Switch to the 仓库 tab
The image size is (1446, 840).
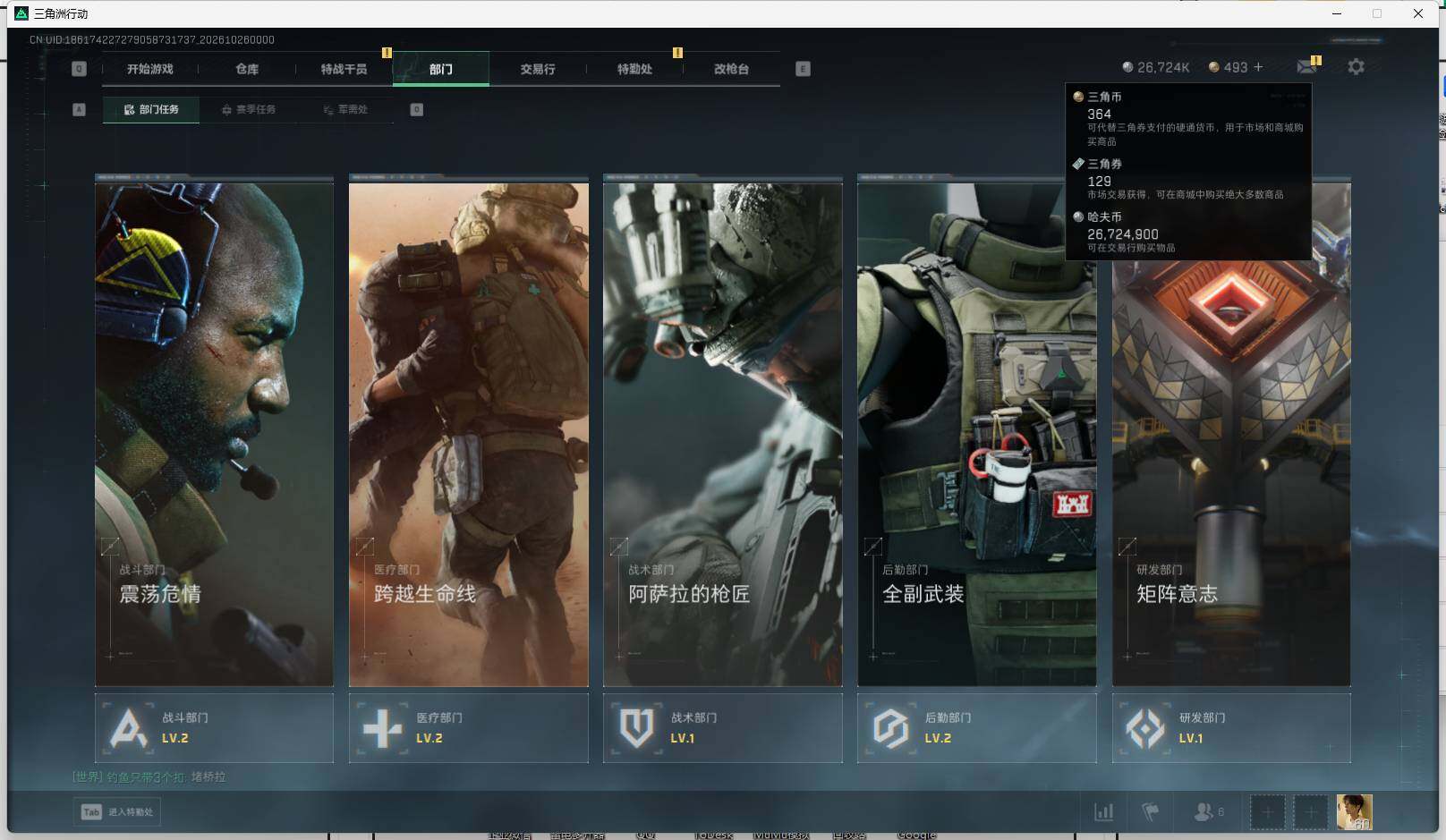point(247,69)
